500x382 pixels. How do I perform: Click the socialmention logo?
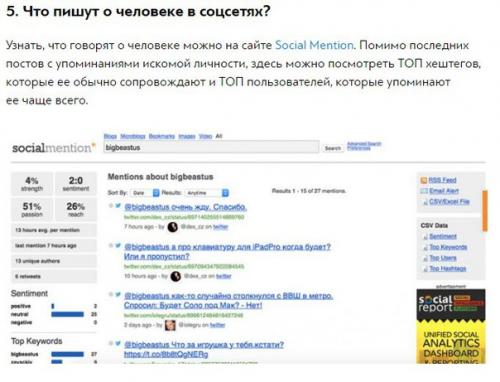[54, 148]
